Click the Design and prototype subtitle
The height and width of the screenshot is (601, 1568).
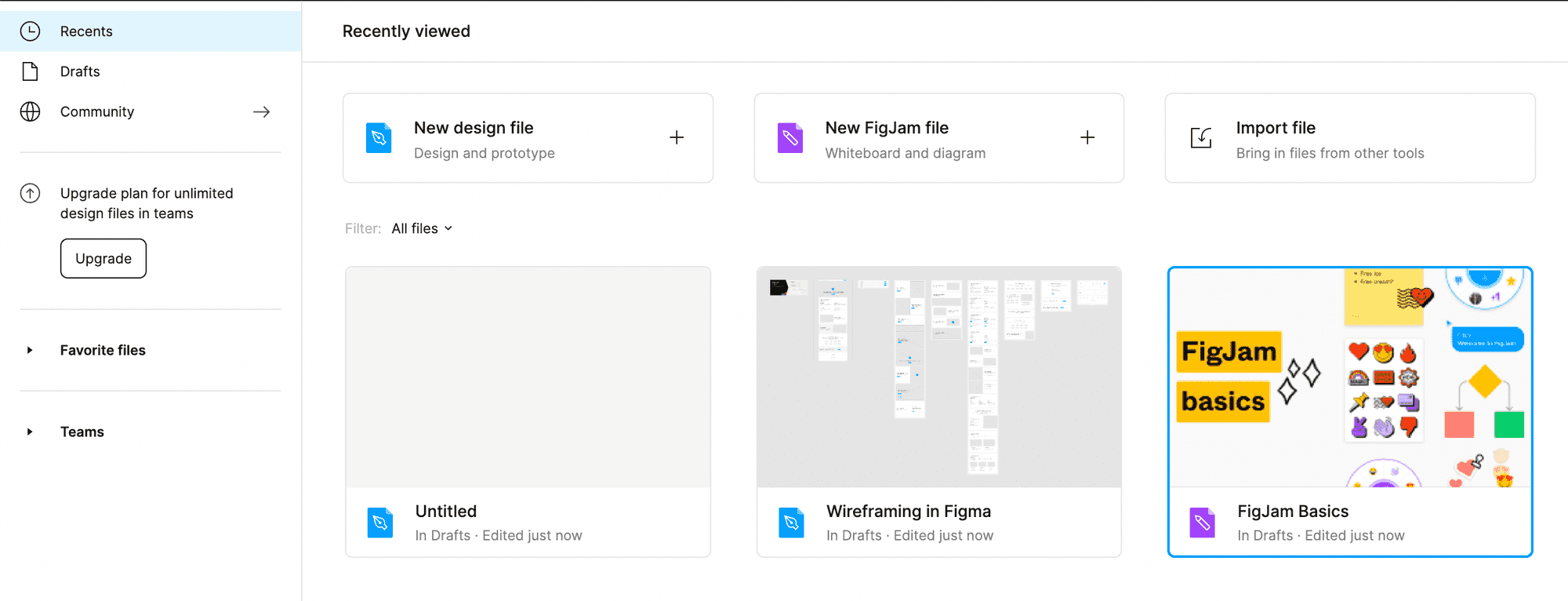(x=485, y=153)
